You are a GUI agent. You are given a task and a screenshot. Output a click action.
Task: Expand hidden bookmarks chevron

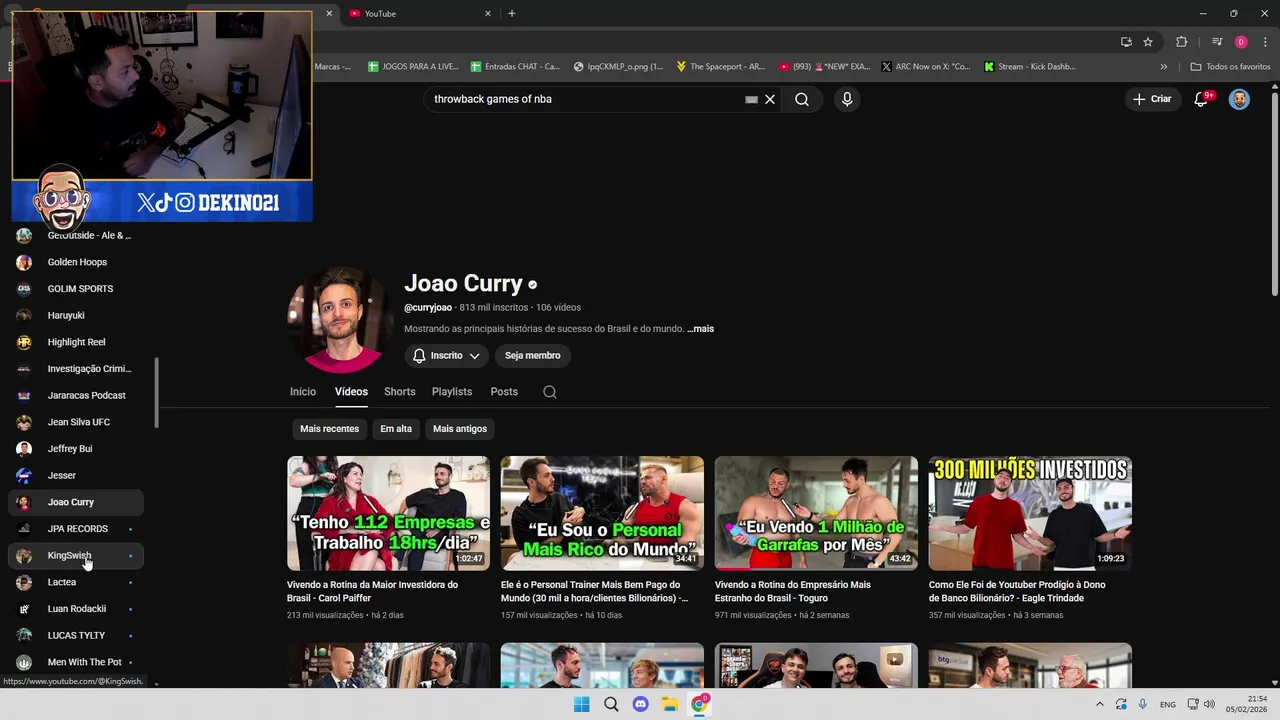tap(1164, 67)
